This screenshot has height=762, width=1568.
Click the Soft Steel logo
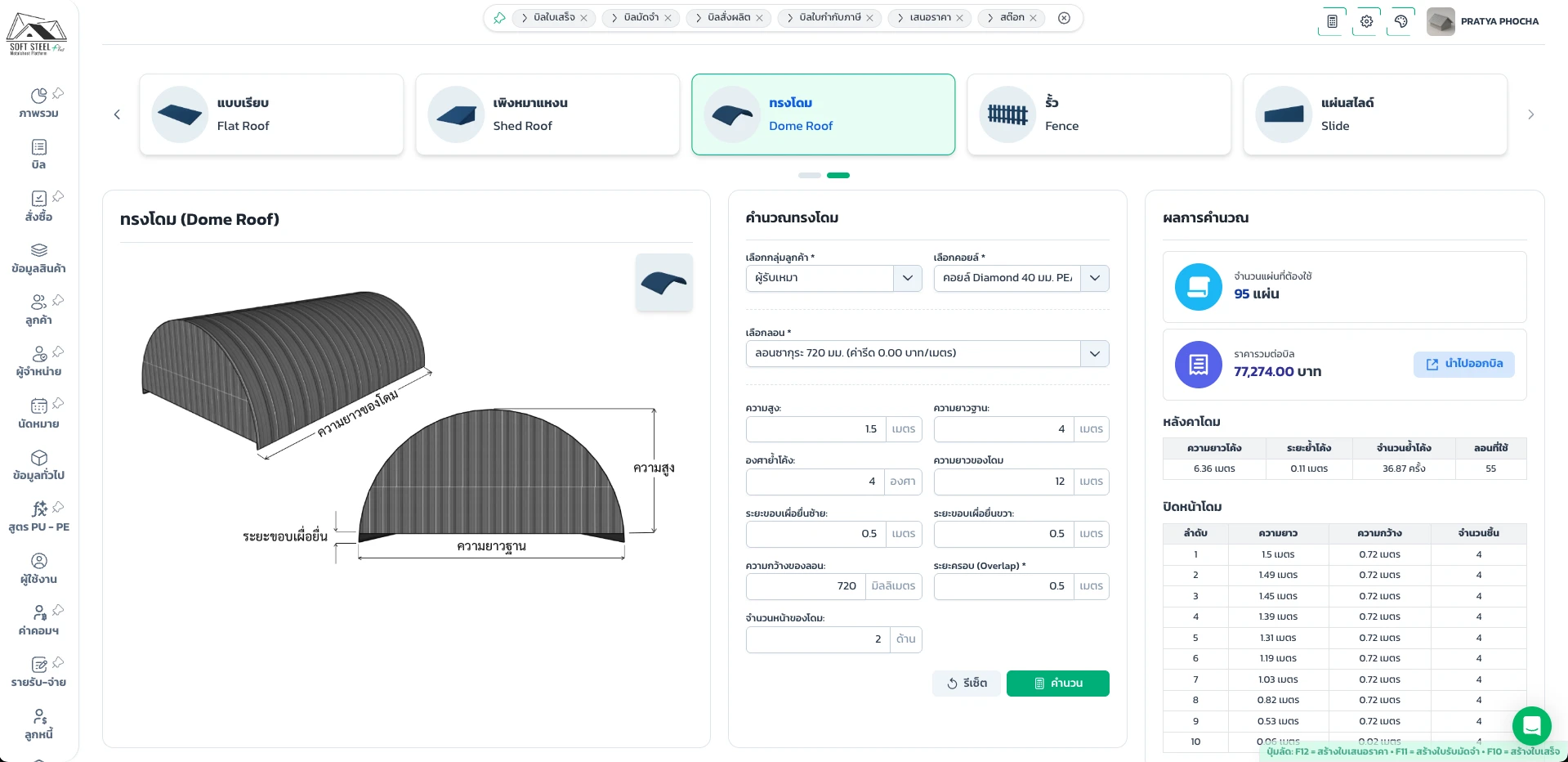click(x=37, y=34)
